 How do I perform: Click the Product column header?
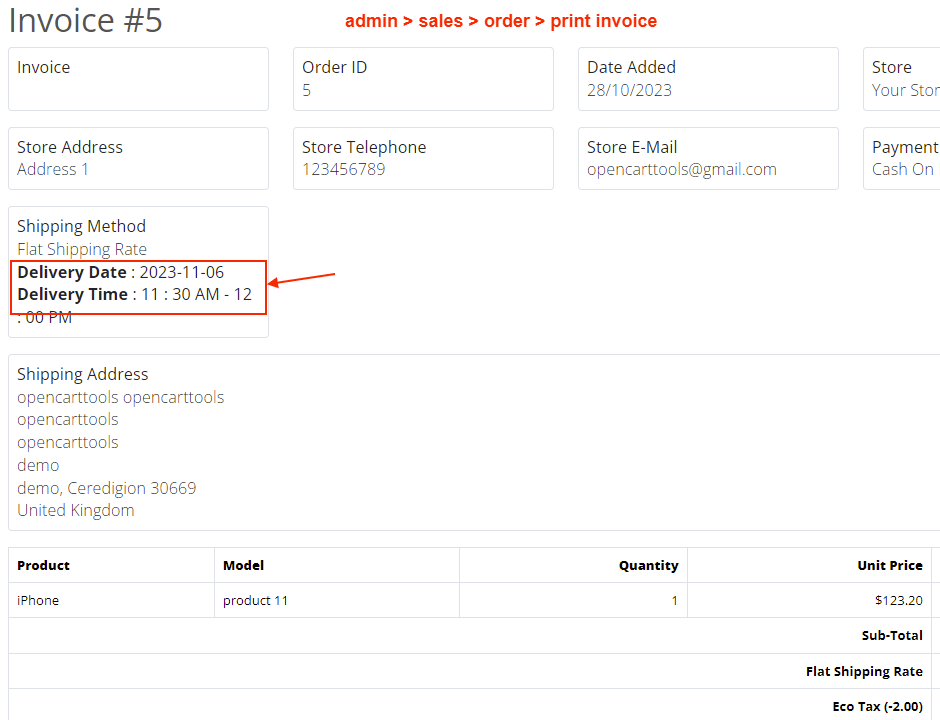(44, 565)
